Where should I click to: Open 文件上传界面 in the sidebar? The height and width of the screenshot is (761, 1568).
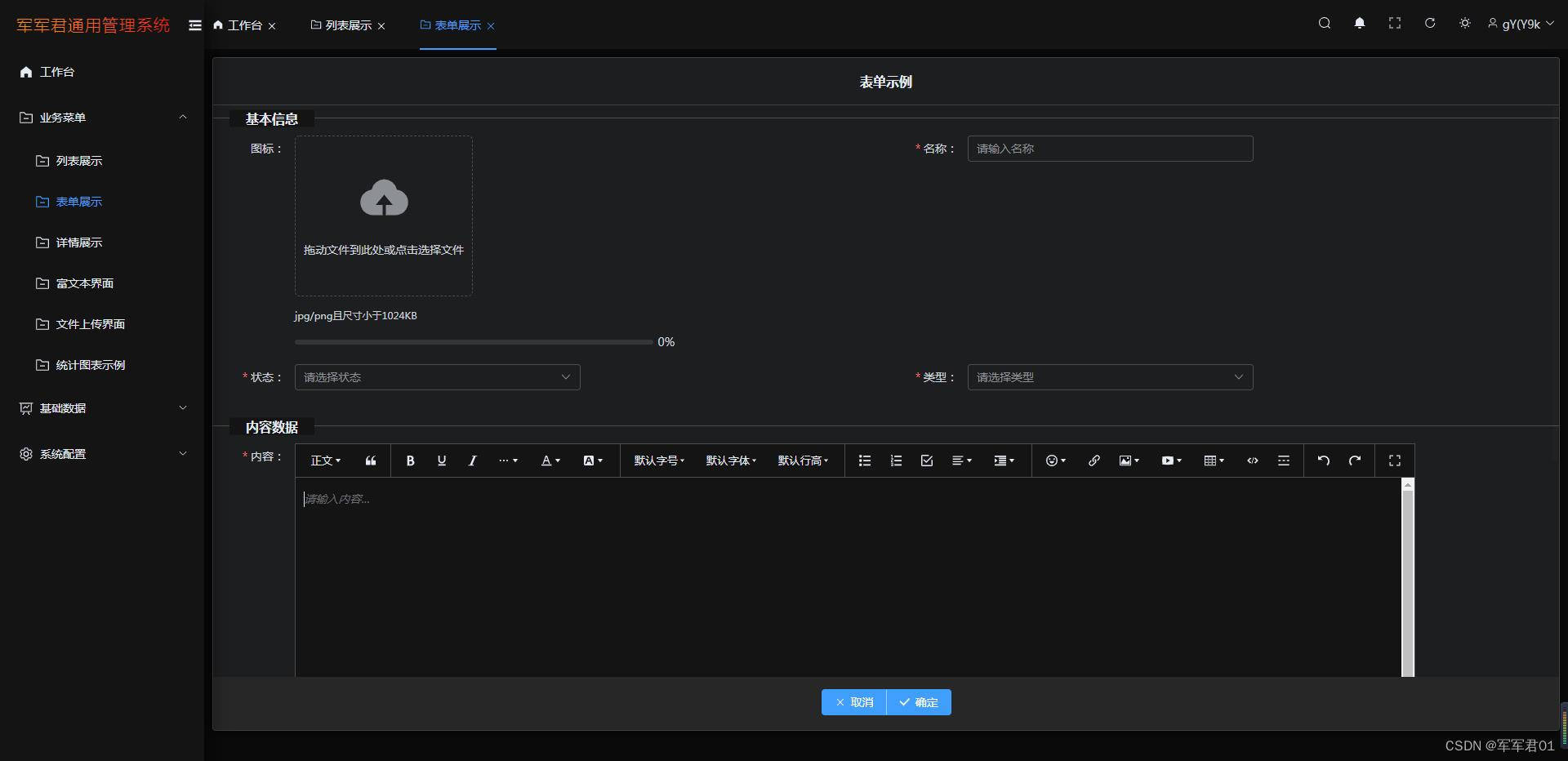[x=102, y=324]
